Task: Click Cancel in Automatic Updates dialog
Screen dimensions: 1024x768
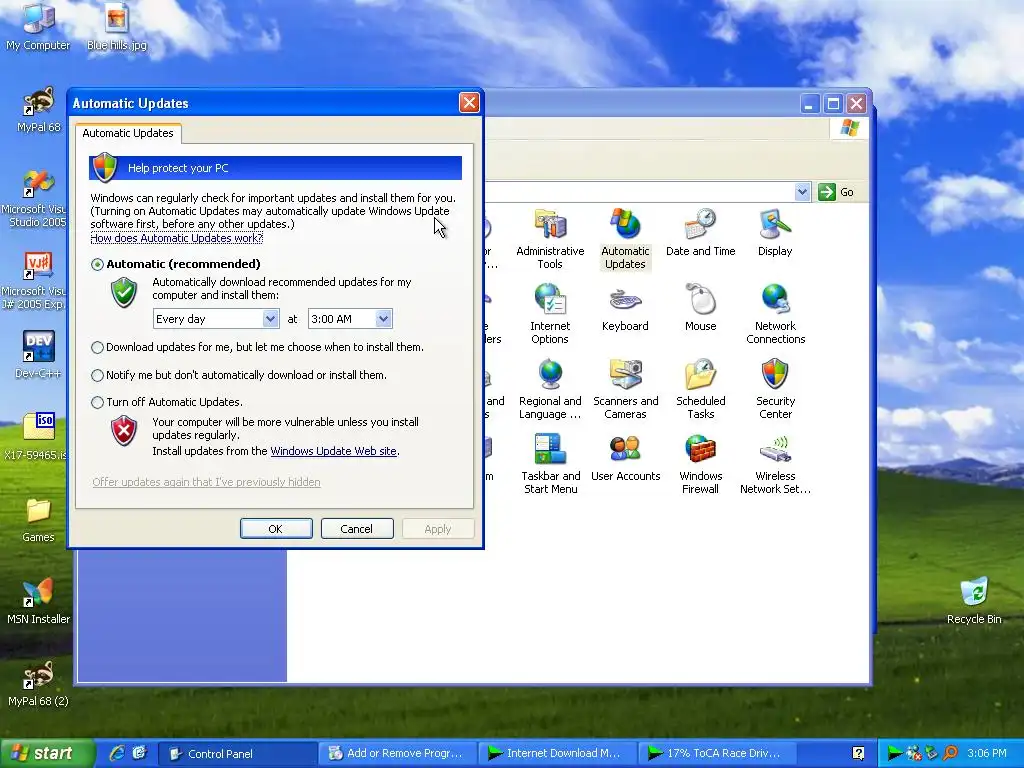Action: [357, 529]
